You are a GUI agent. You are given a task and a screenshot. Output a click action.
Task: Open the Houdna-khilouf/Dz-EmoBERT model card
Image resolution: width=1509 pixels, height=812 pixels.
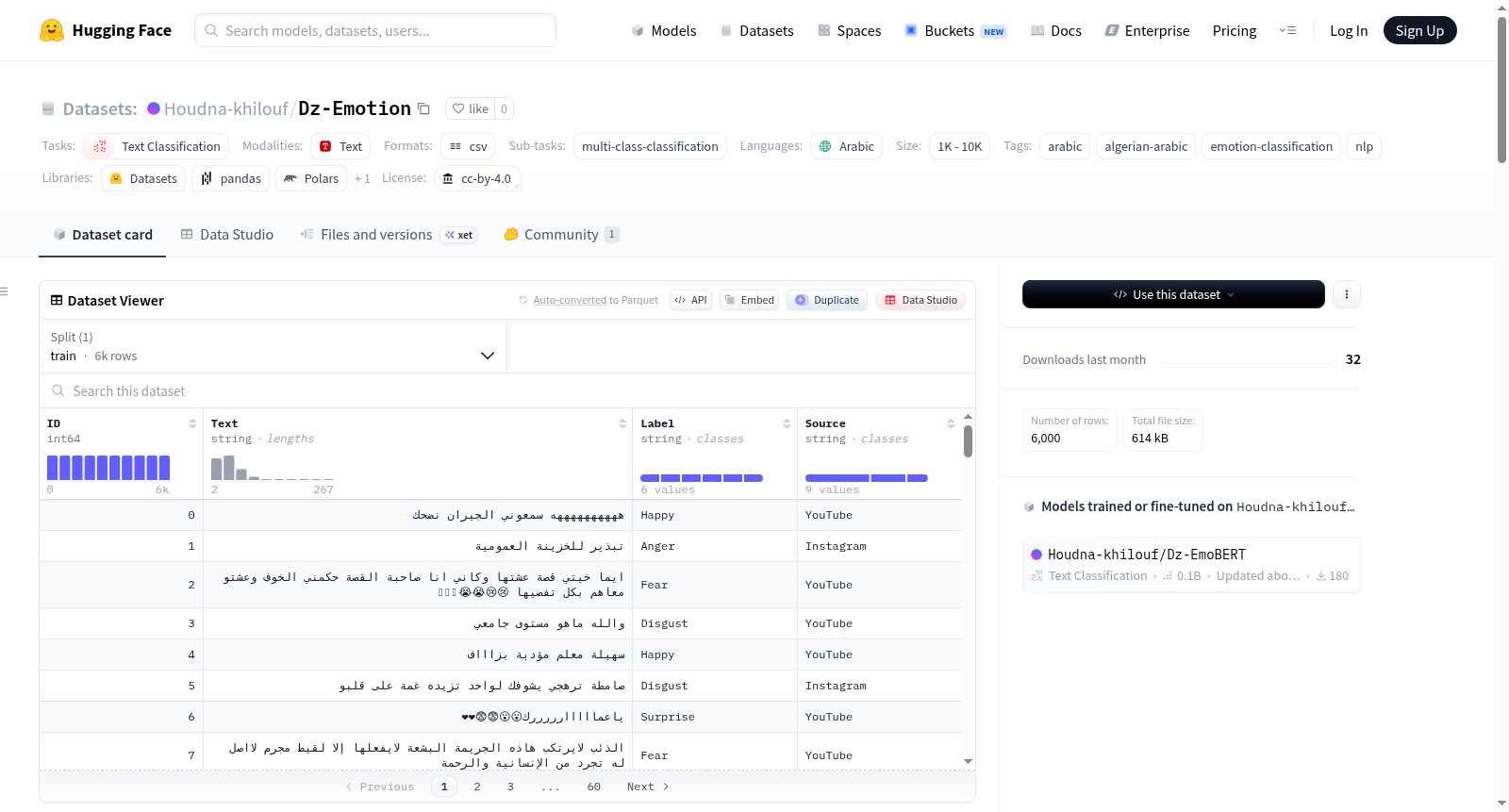pos(1191,564)
